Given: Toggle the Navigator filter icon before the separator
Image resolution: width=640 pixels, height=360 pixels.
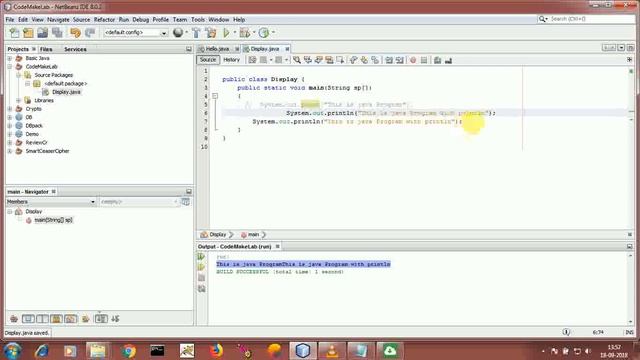Looking at the screenshot, I should click(x=86, y=319).
